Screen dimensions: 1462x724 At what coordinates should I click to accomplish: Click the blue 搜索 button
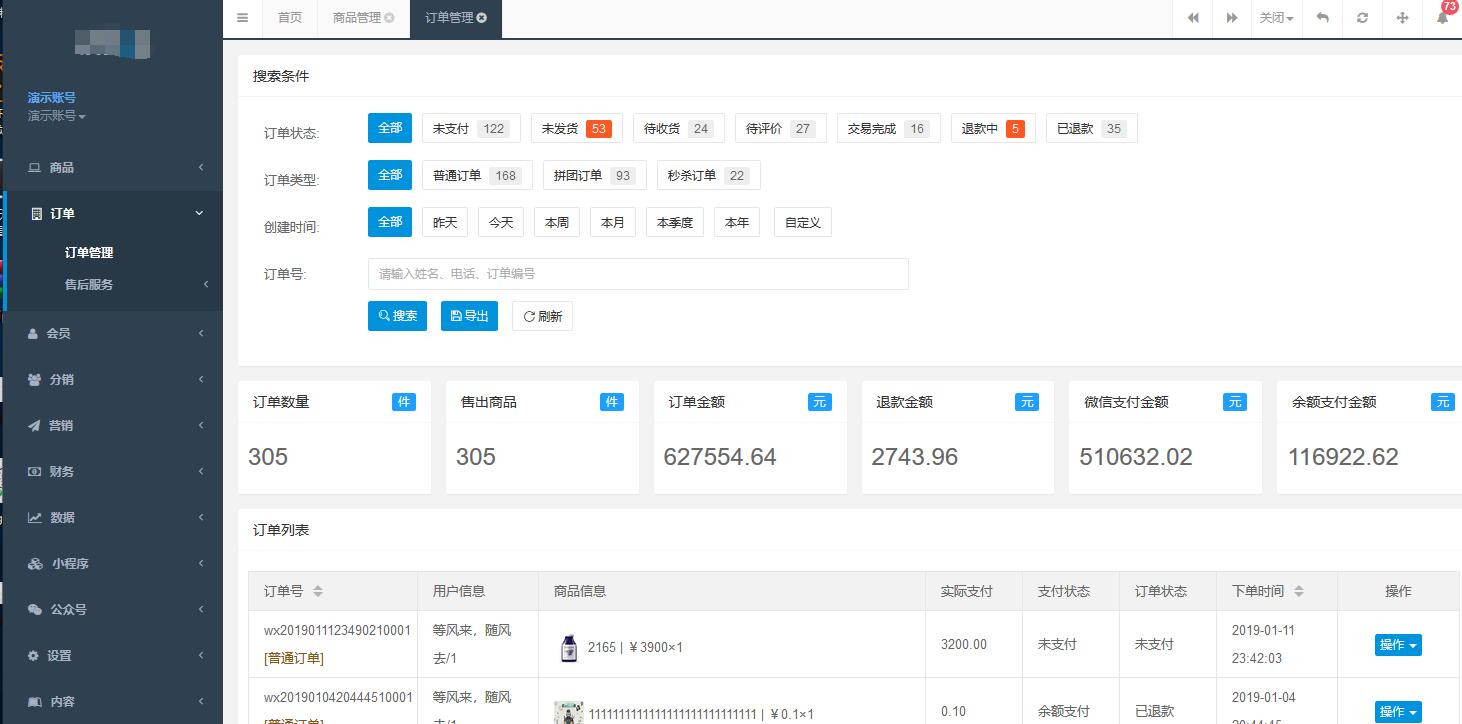397,316
